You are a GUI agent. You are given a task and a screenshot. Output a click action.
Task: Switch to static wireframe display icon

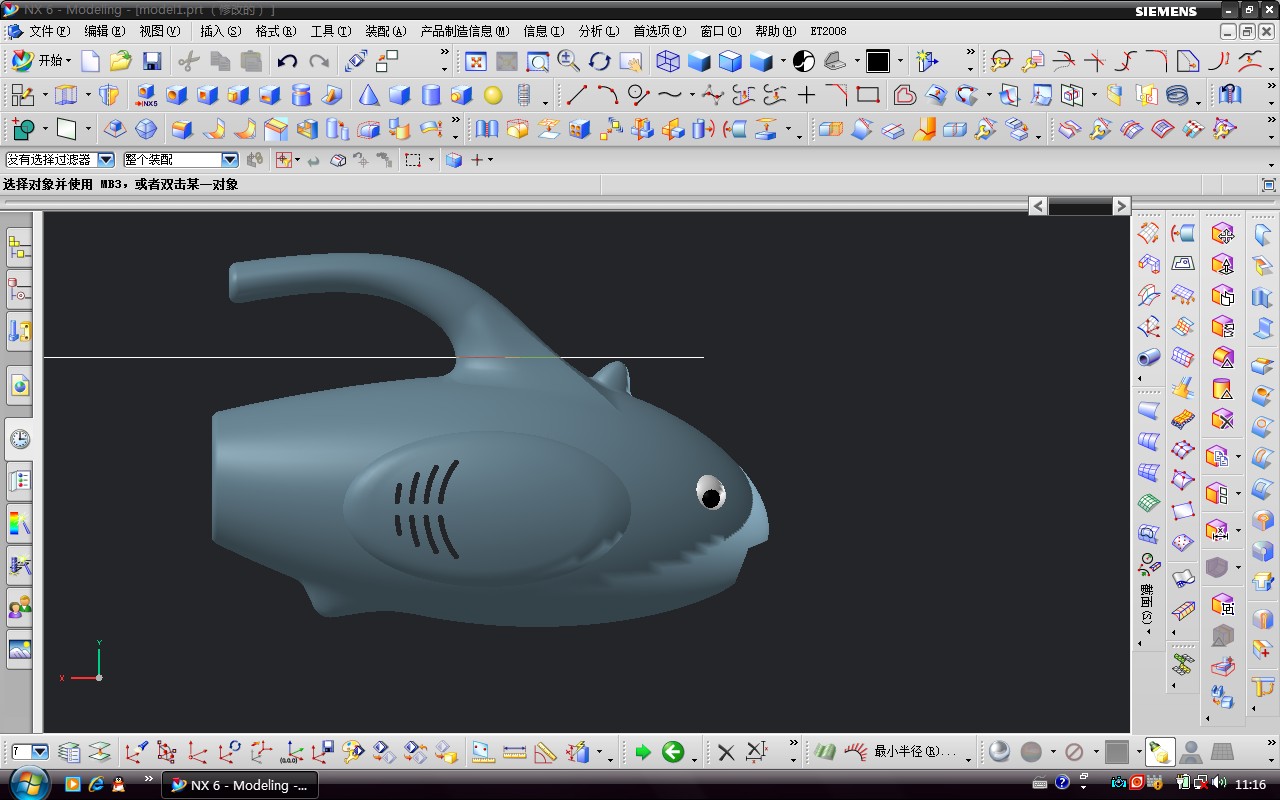point(668,61)
